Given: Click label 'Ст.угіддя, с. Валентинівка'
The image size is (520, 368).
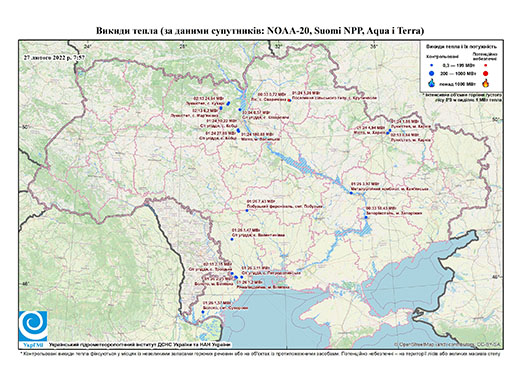Looking at the screenshot, I should (259, 235).
